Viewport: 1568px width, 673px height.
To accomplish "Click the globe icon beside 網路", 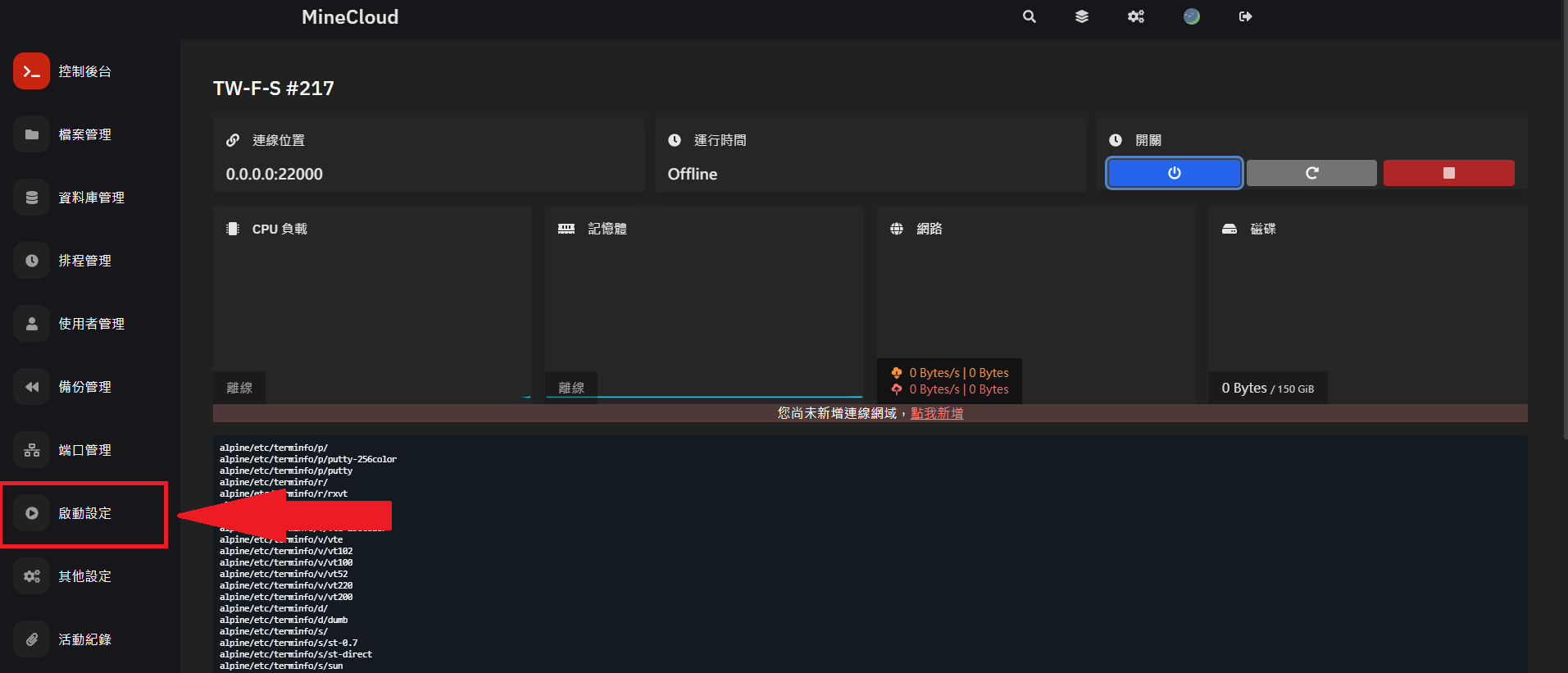I will click(x=897, y=229).
